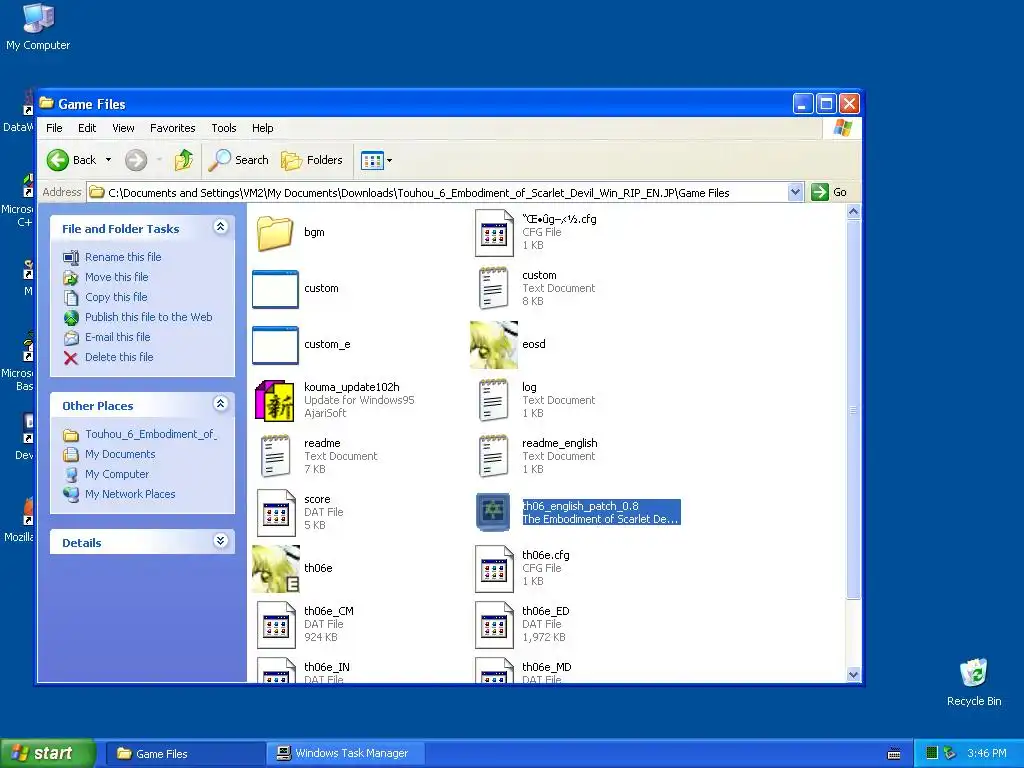This screenshot has width=1024, height=768.
Task: Click Move this file
Action: (x=116, y=277)
